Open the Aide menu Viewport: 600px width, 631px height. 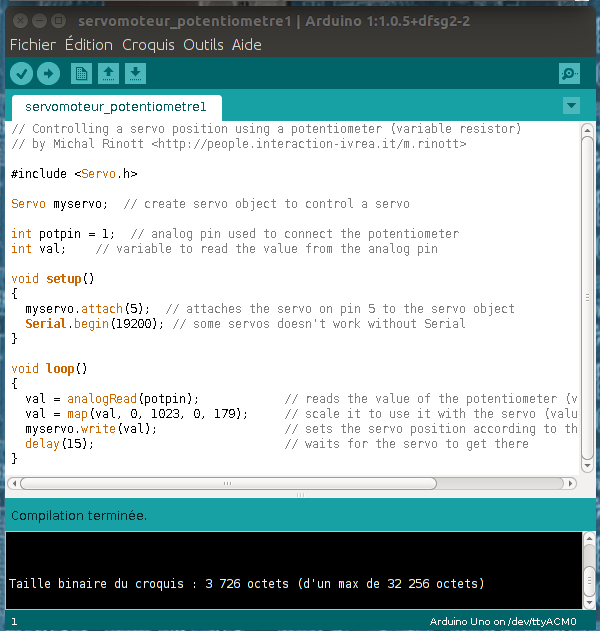247,45
